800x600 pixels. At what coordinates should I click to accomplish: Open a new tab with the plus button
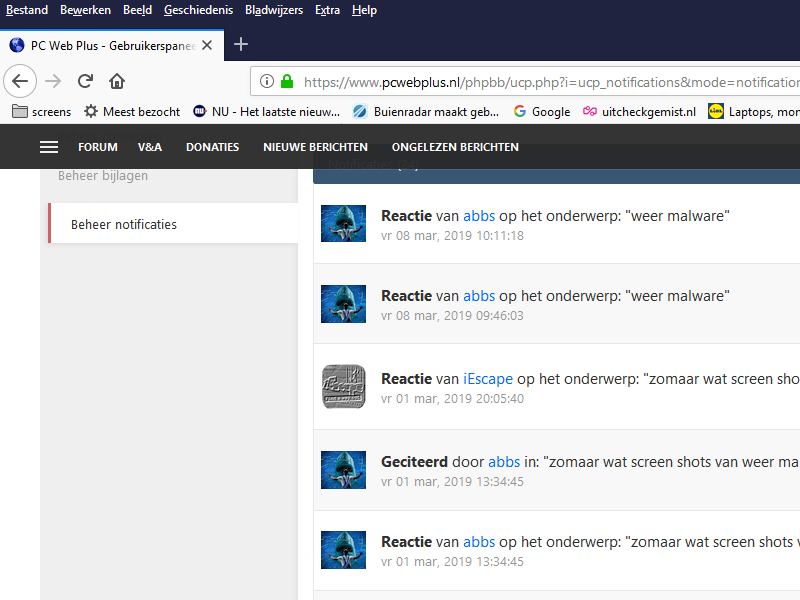tap(241, 44)
